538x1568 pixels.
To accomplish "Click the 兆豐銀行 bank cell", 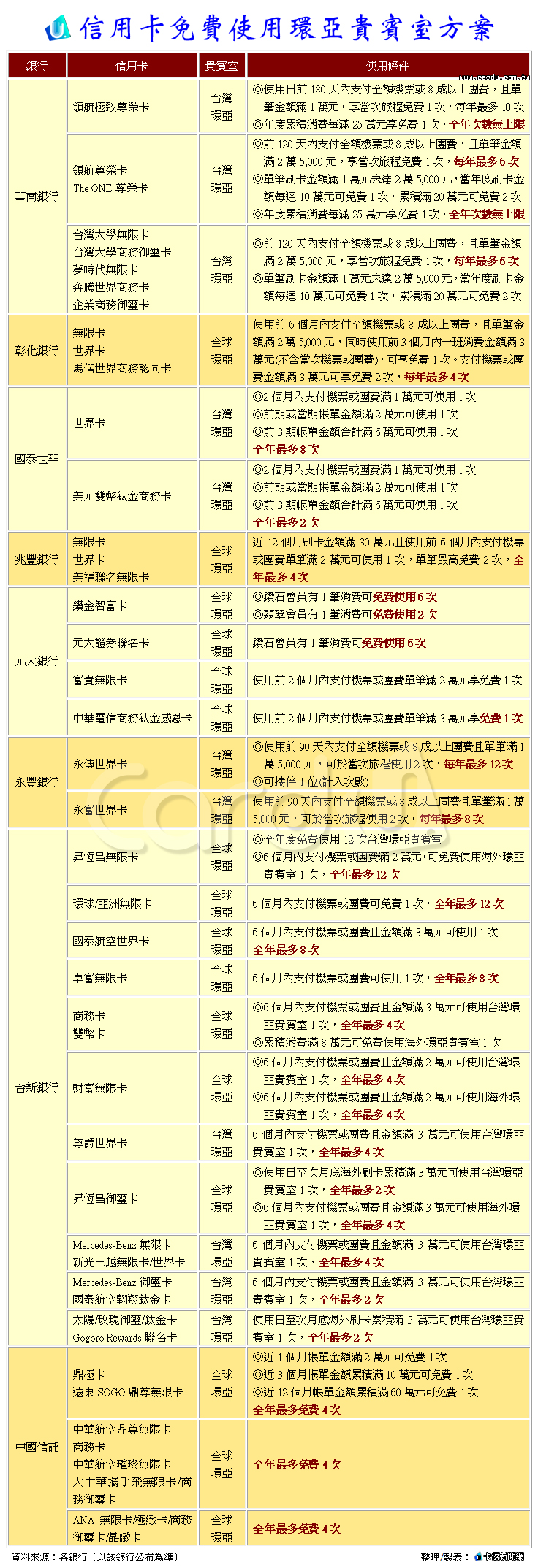I will click(37, 559).
